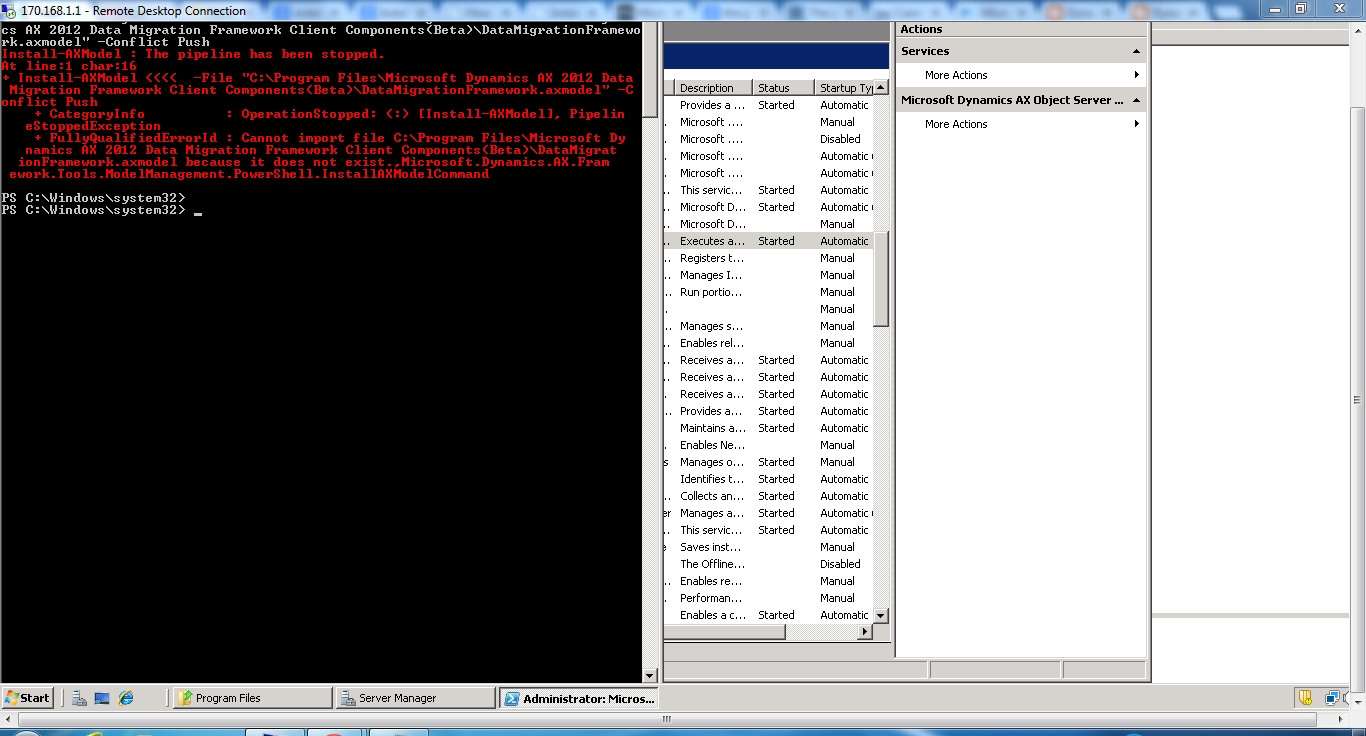Viewport: 1366px width, 736px height.
Task: Click the PowerShell command prompt line
Action: [x=100, y=210]
